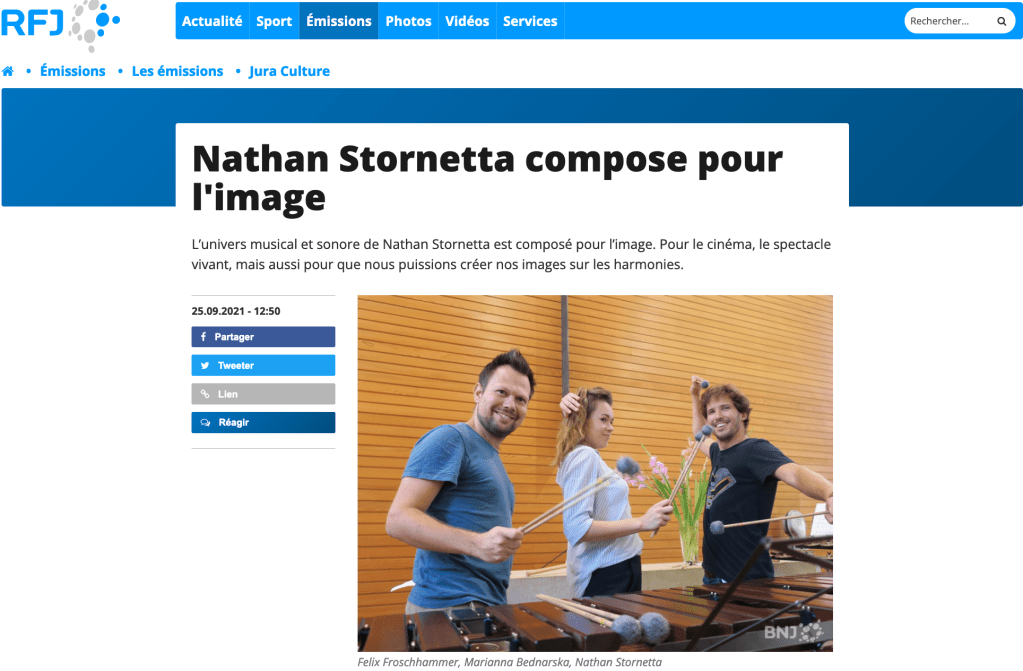
Task: Click the search magnifier icon
Action: coord(1001,22)
